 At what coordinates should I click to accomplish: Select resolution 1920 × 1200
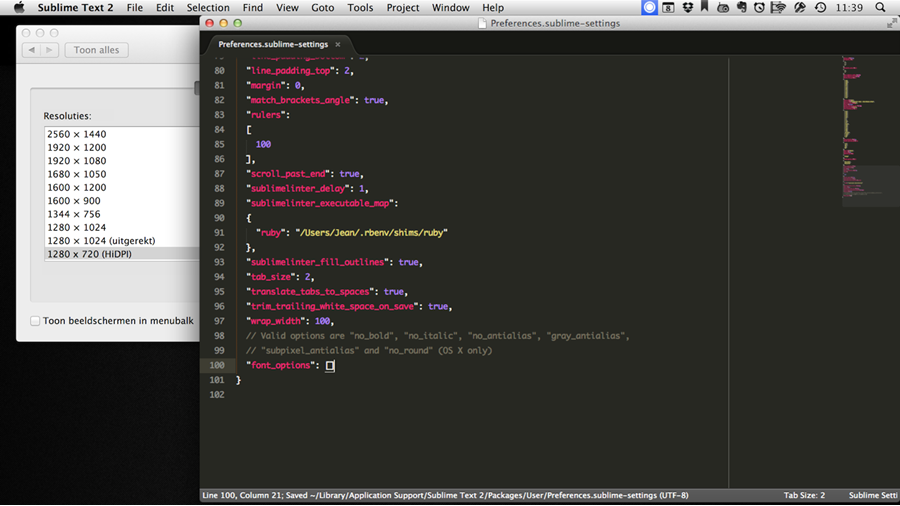click(x=122, y=147)
